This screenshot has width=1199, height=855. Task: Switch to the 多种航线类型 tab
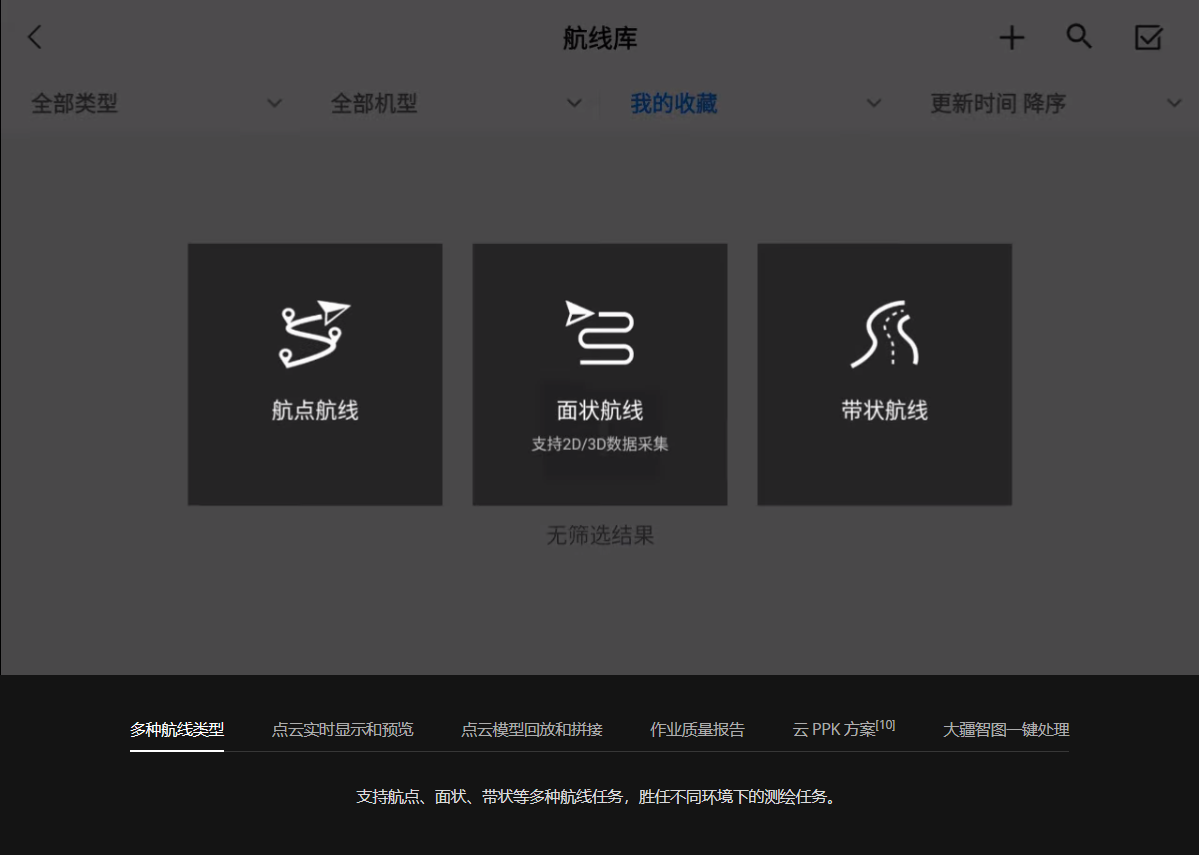point(177,729)
